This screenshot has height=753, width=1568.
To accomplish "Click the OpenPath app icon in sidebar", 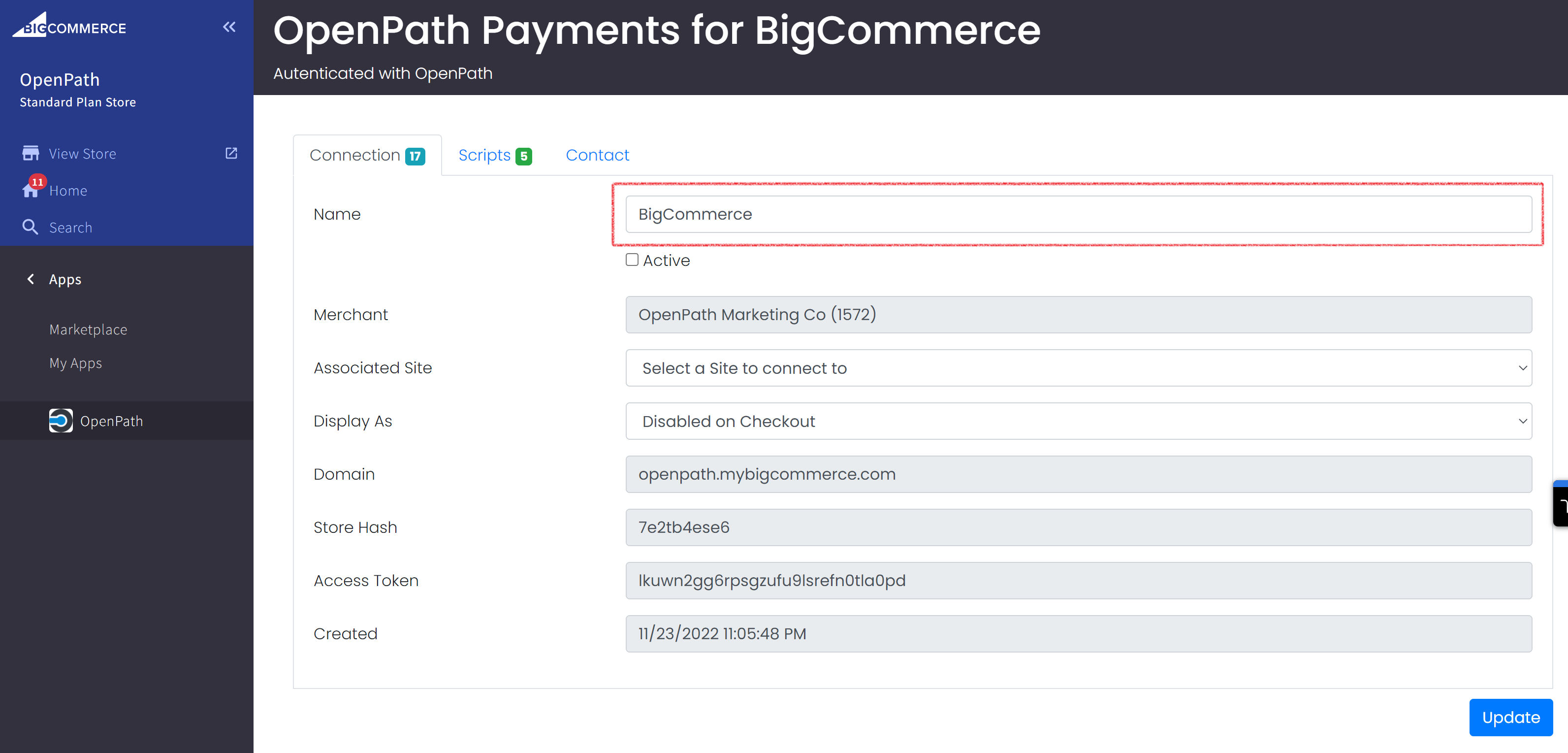I will click(61, 421).
